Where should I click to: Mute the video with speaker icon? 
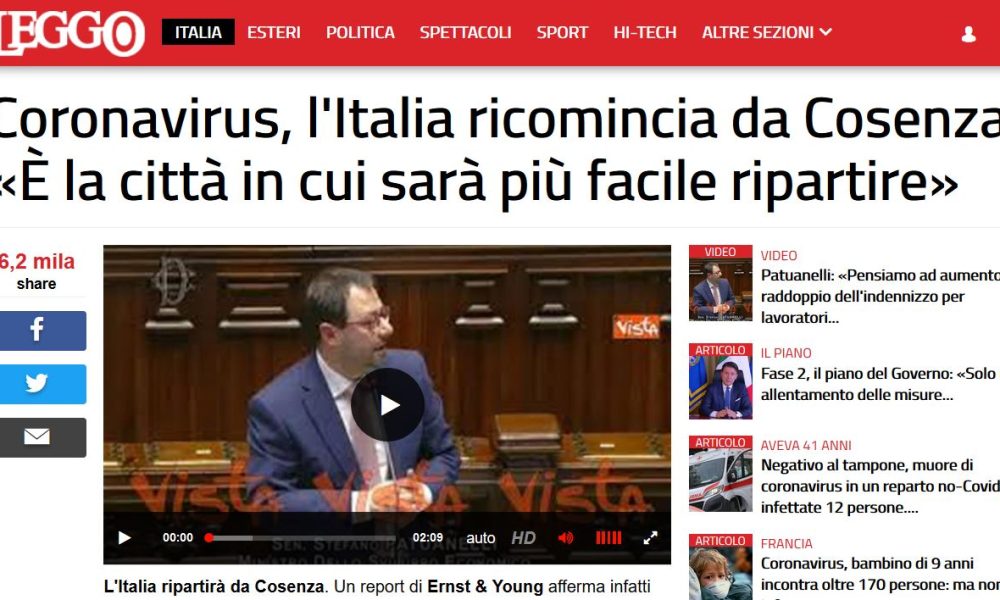(x=566, y=538)
